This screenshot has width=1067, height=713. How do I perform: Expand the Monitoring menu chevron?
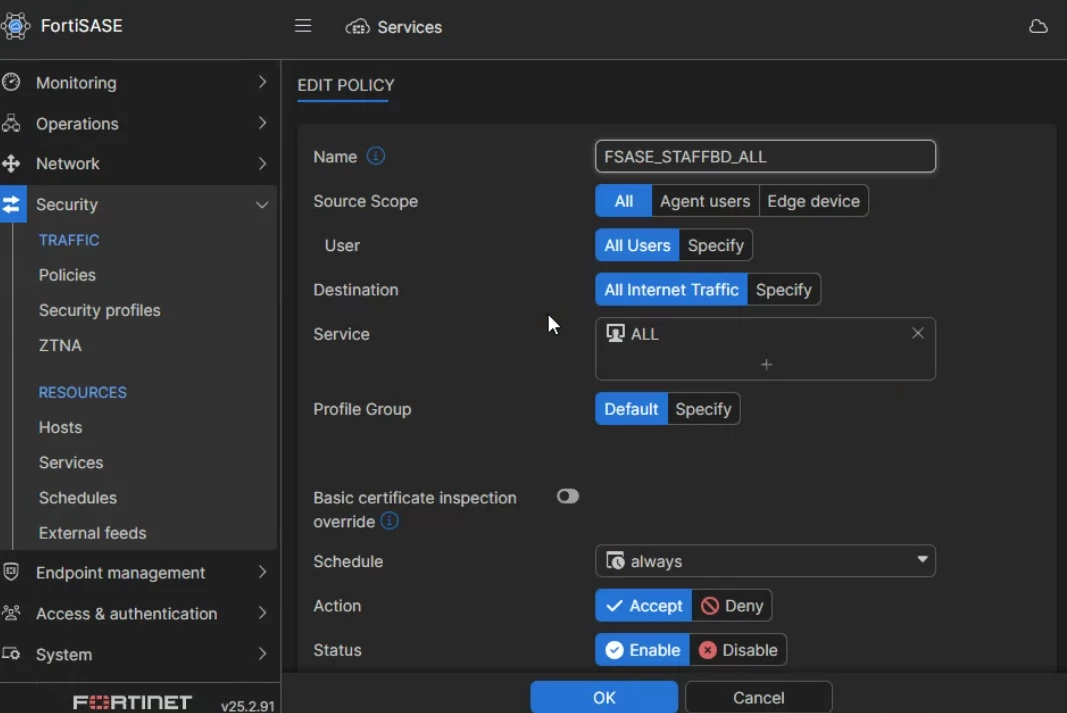[262, 82]
